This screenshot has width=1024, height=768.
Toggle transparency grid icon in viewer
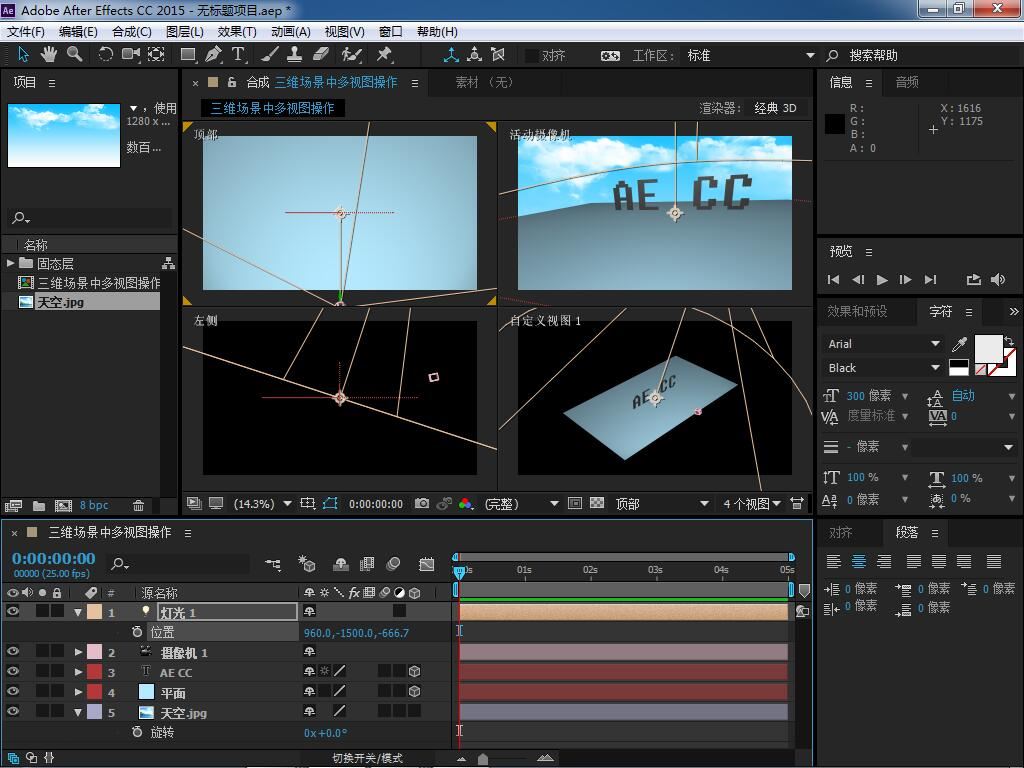pos(597,503)
